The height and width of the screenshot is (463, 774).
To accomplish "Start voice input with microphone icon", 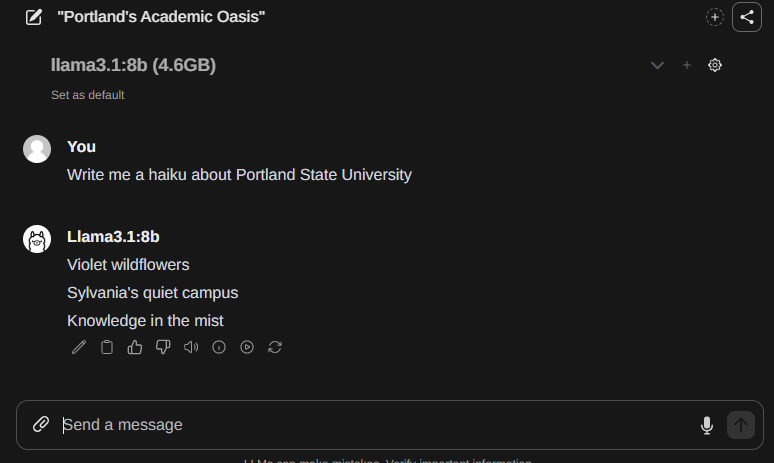I will [707, 425].
